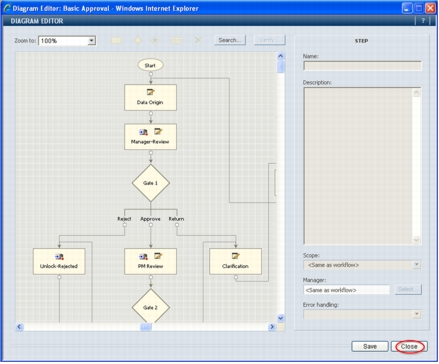Click the Name input field
Viewport: 439px width, 364px height.
click(x=362, y=66)
